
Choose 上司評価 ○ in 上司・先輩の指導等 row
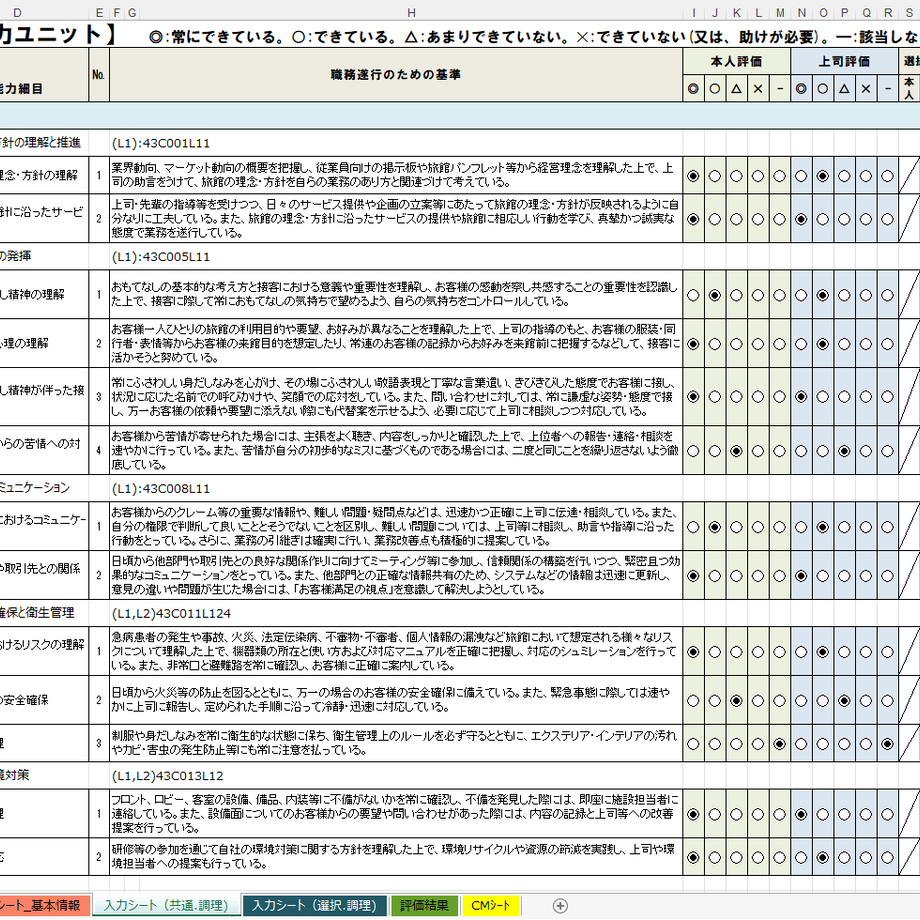(823, 219)
